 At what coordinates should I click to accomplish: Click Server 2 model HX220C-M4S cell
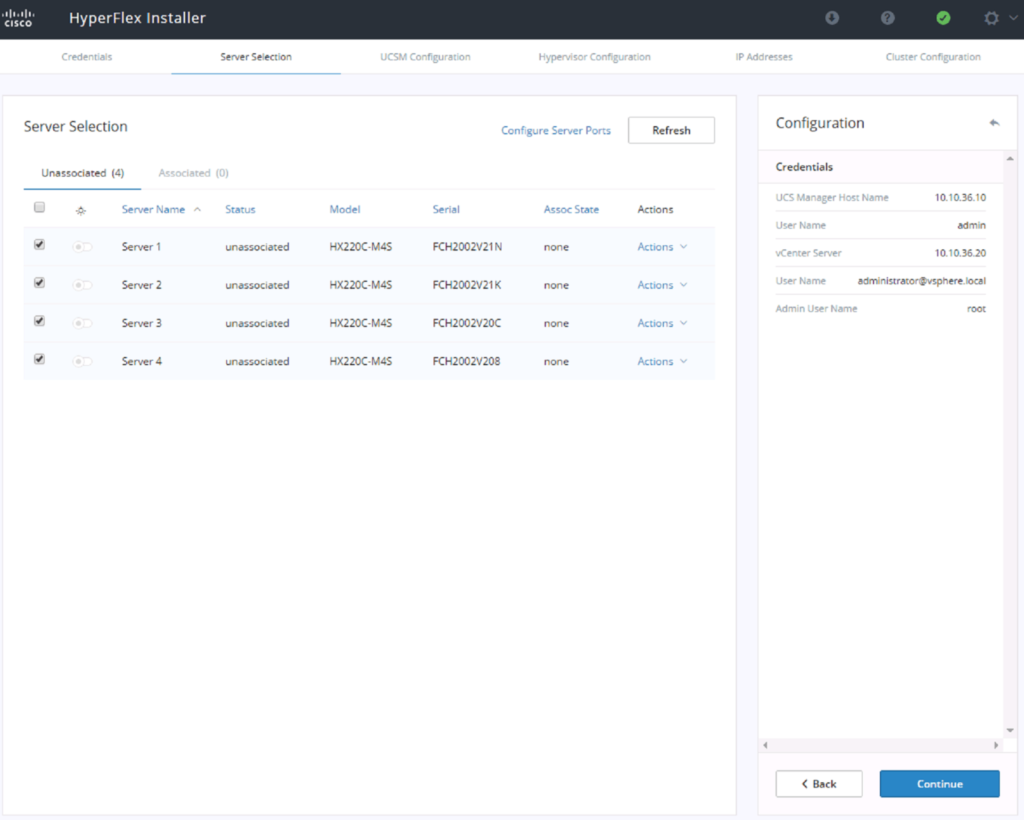360,285
